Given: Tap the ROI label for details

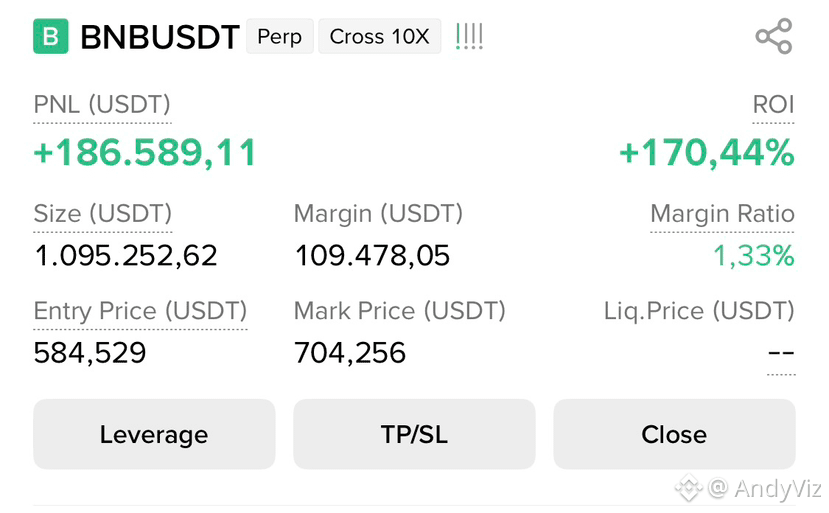Looking at the screenshot, I should (773, 105).
